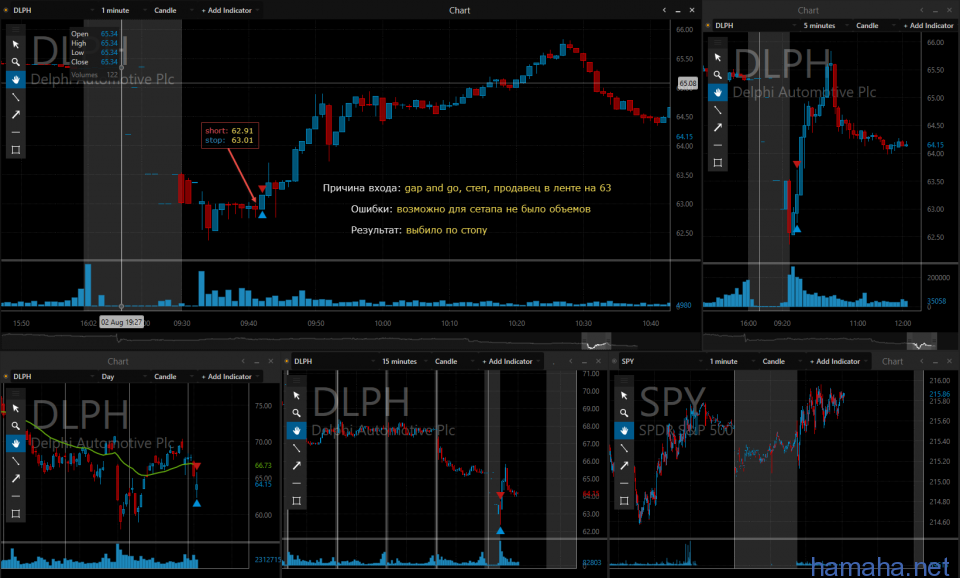Select the pointer tool in the 15 minutes DLPH chart
Screen dimensions: 960x578
coord(296,396)
